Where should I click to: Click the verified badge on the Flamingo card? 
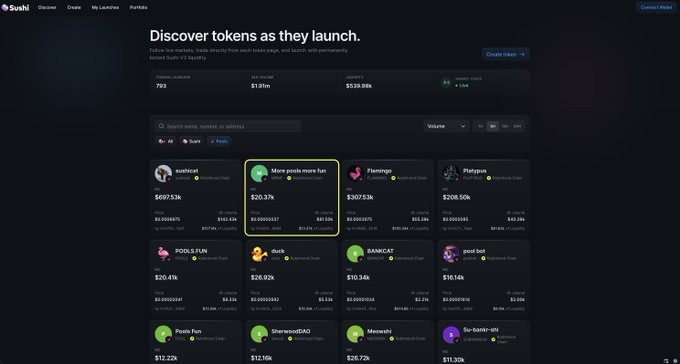(393, 178)
